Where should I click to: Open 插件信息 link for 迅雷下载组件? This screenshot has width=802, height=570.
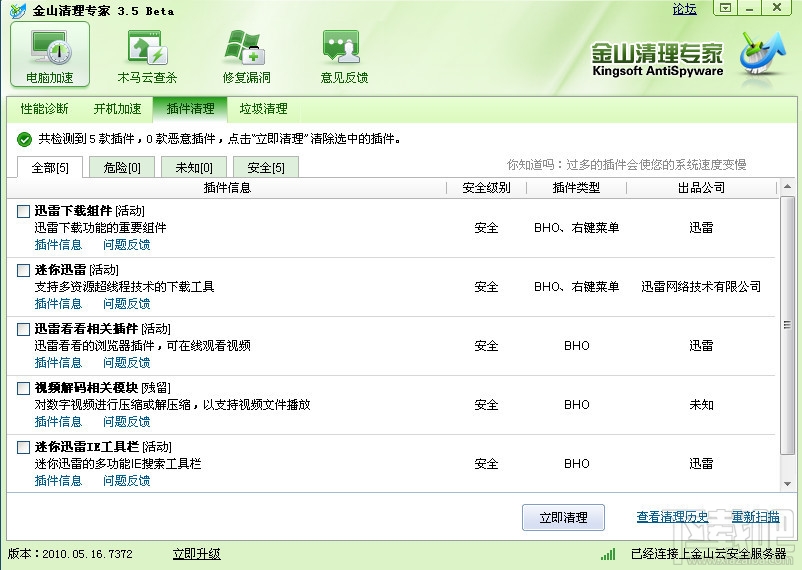tap(58, 245)
